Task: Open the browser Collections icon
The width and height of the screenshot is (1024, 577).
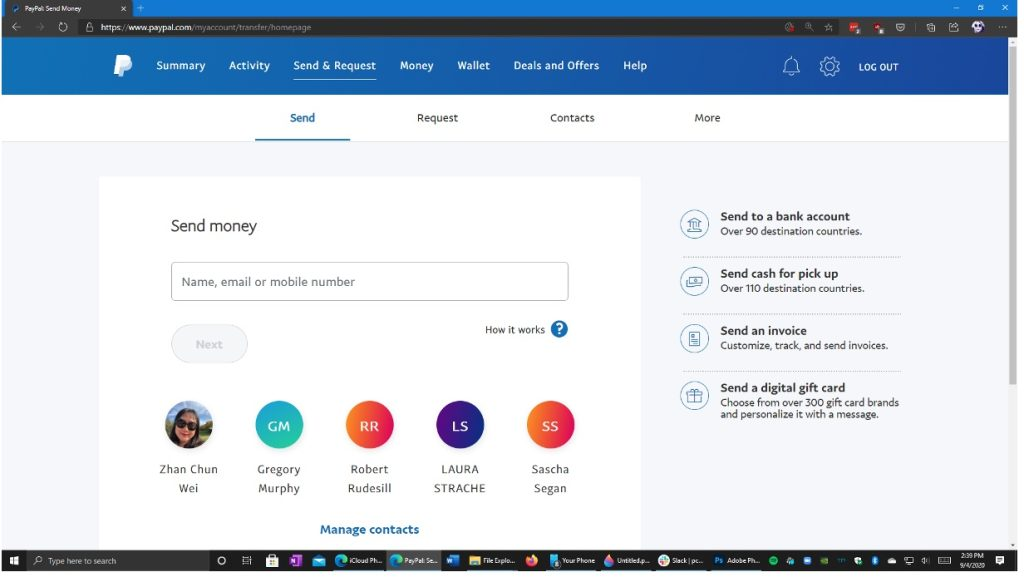Action: [x=931, y=27]
